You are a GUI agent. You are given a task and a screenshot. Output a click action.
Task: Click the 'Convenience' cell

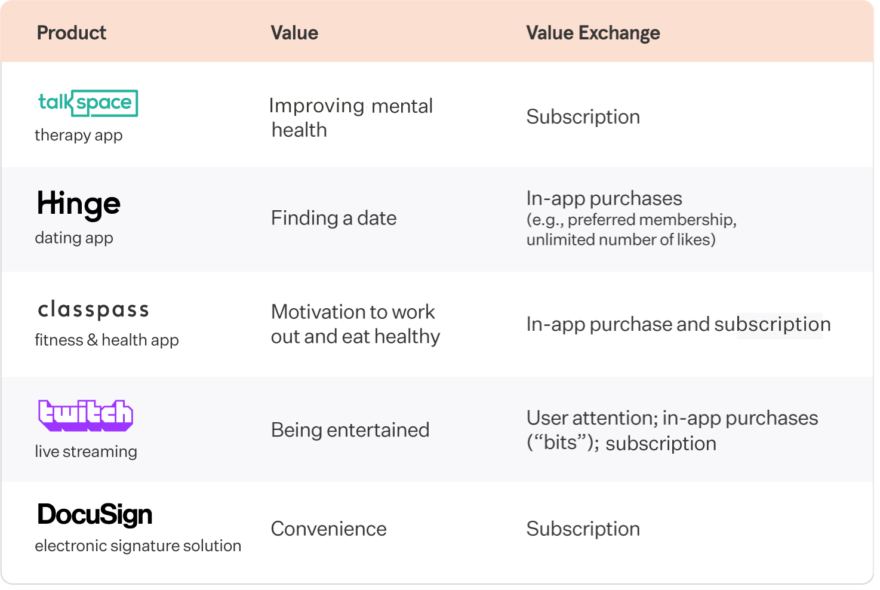pos(328,529)
